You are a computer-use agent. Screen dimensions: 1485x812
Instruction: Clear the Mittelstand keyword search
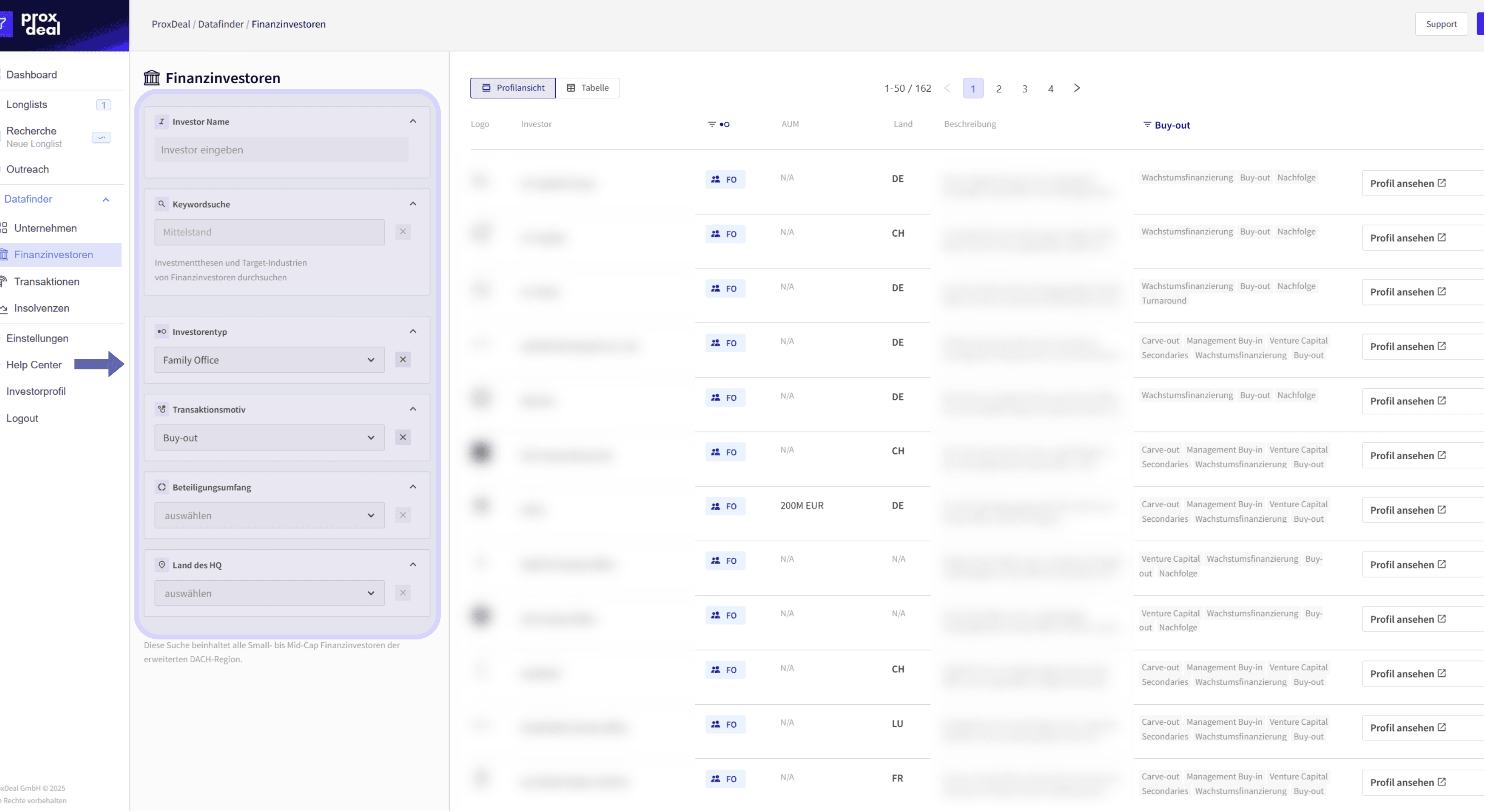(403, 232)
